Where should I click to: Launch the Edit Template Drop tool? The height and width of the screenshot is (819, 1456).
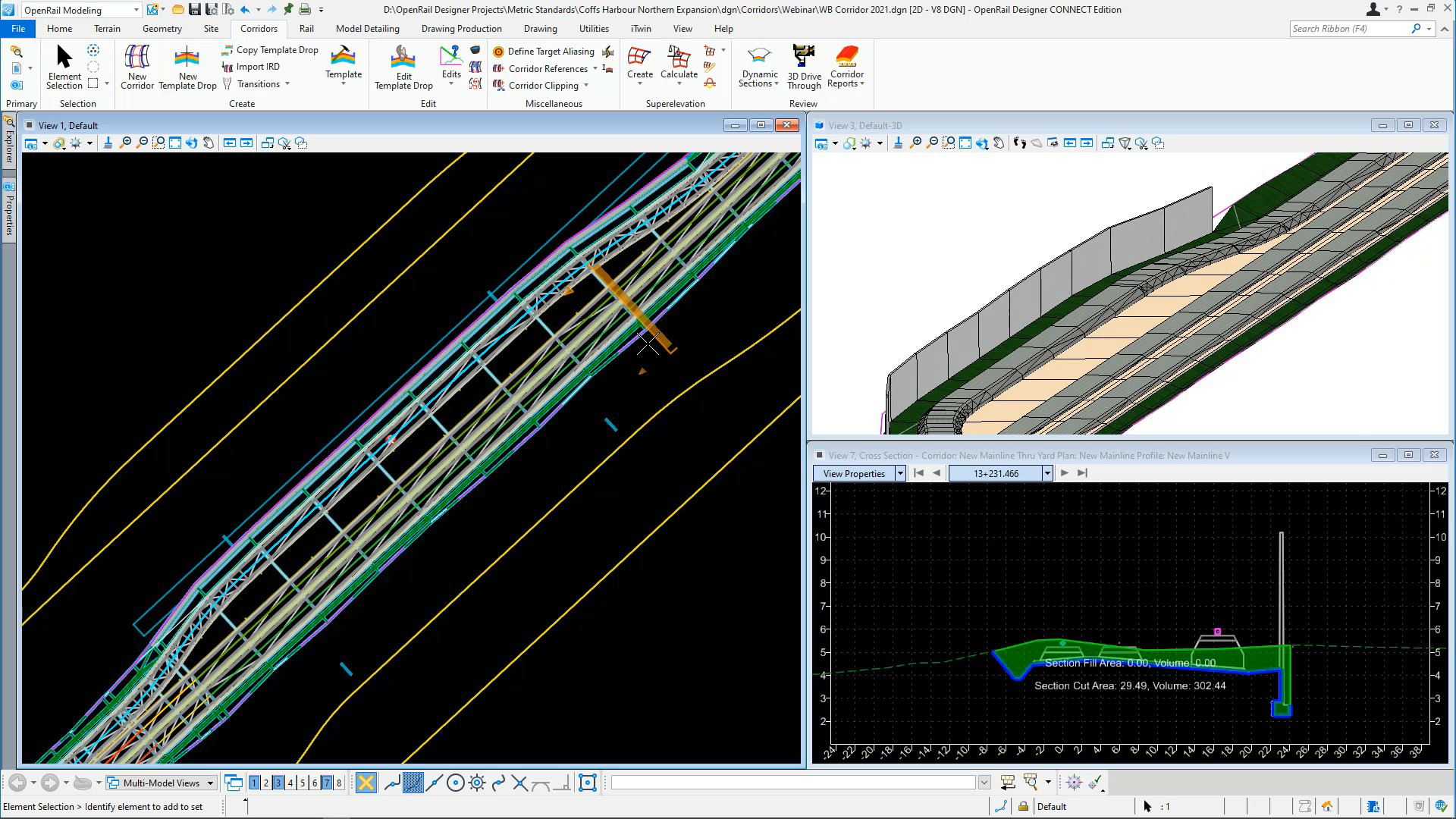coord(403,66)
